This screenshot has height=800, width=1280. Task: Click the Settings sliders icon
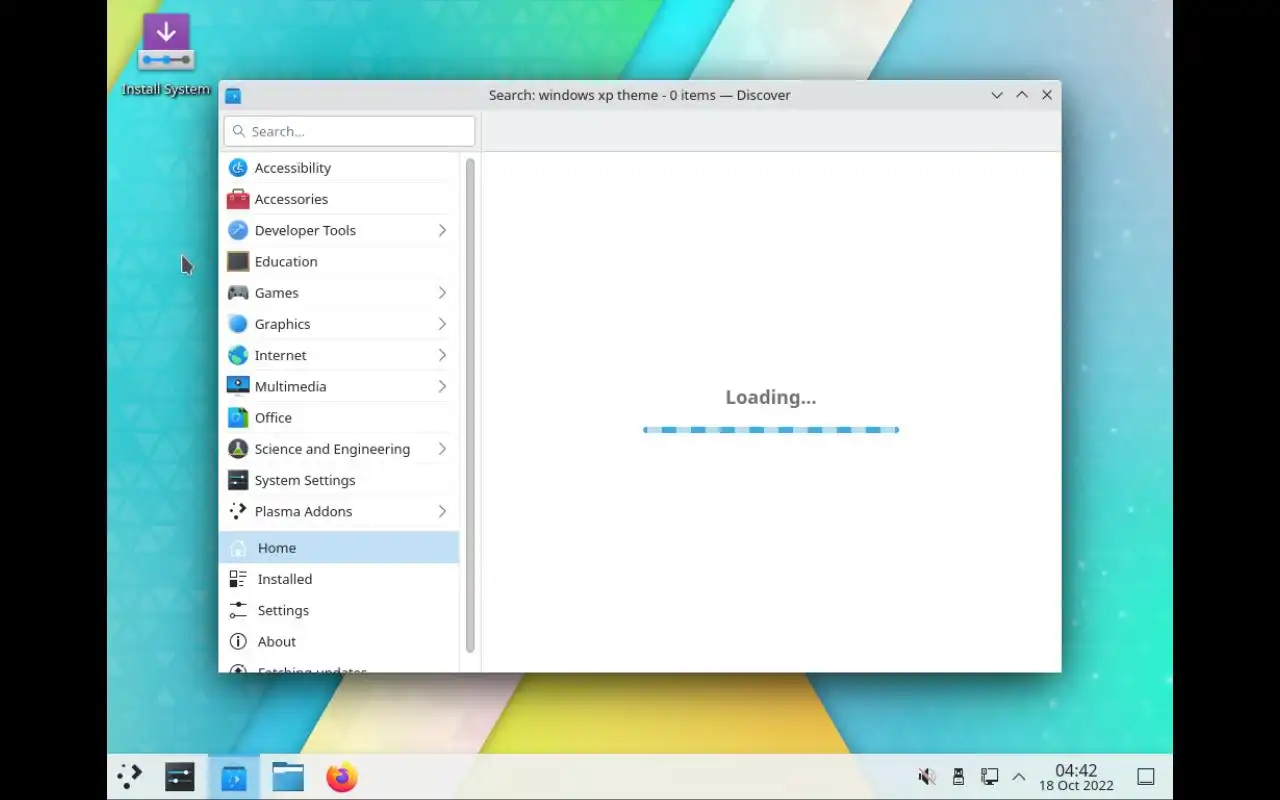click(x=238, y=610)
